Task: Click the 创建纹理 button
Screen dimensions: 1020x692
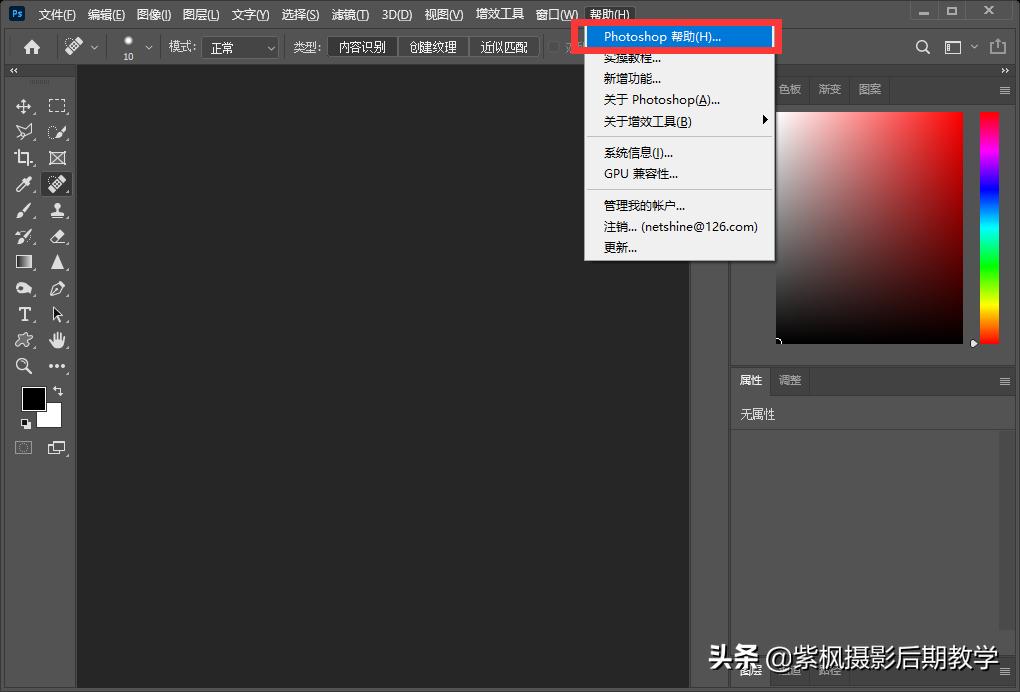Action: pyautogui.click(x=433, y=47)
